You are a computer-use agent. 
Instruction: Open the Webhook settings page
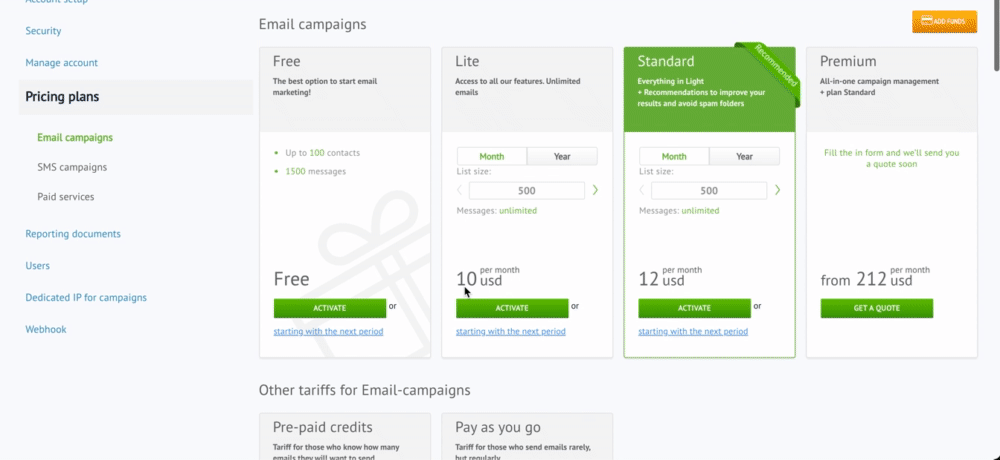pyautogui.click(x=46, y=329)
